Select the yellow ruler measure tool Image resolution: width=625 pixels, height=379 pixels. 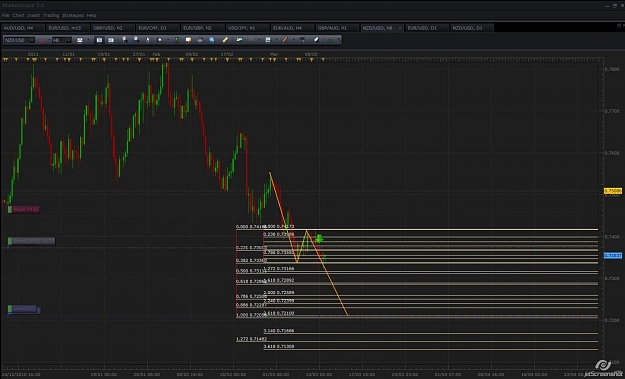coord(225,40)
